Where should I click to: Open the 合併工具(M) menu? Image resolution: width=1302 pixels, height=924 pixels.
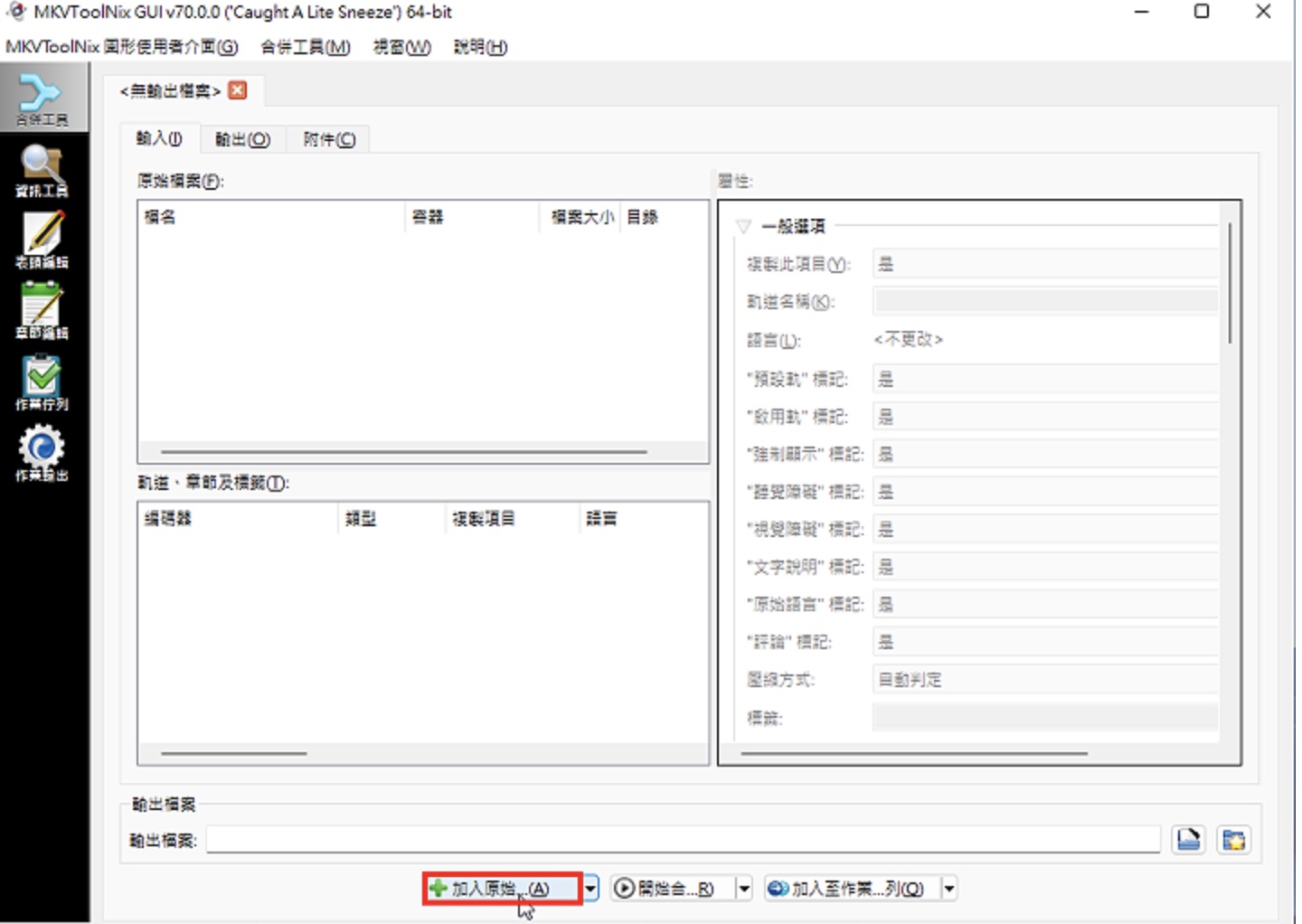tap(306, 47)
